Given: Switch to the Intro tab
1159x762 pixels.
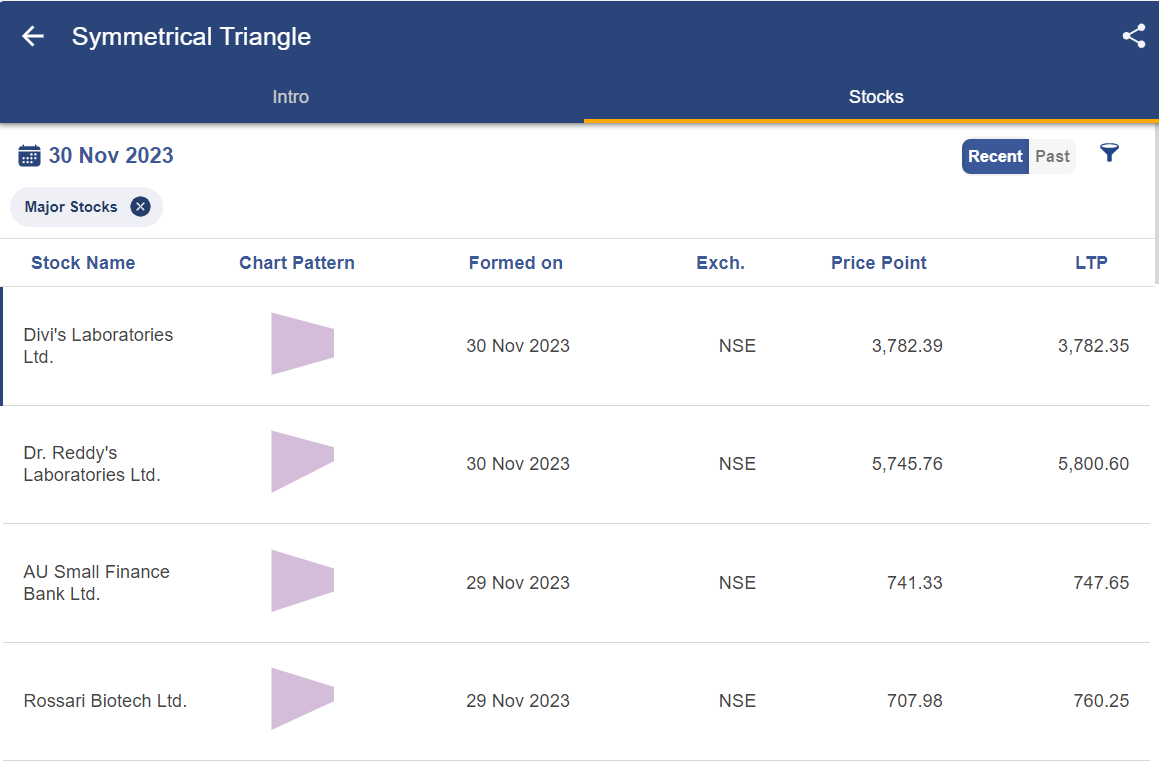Looking at the screenshot, I should 290,97.
